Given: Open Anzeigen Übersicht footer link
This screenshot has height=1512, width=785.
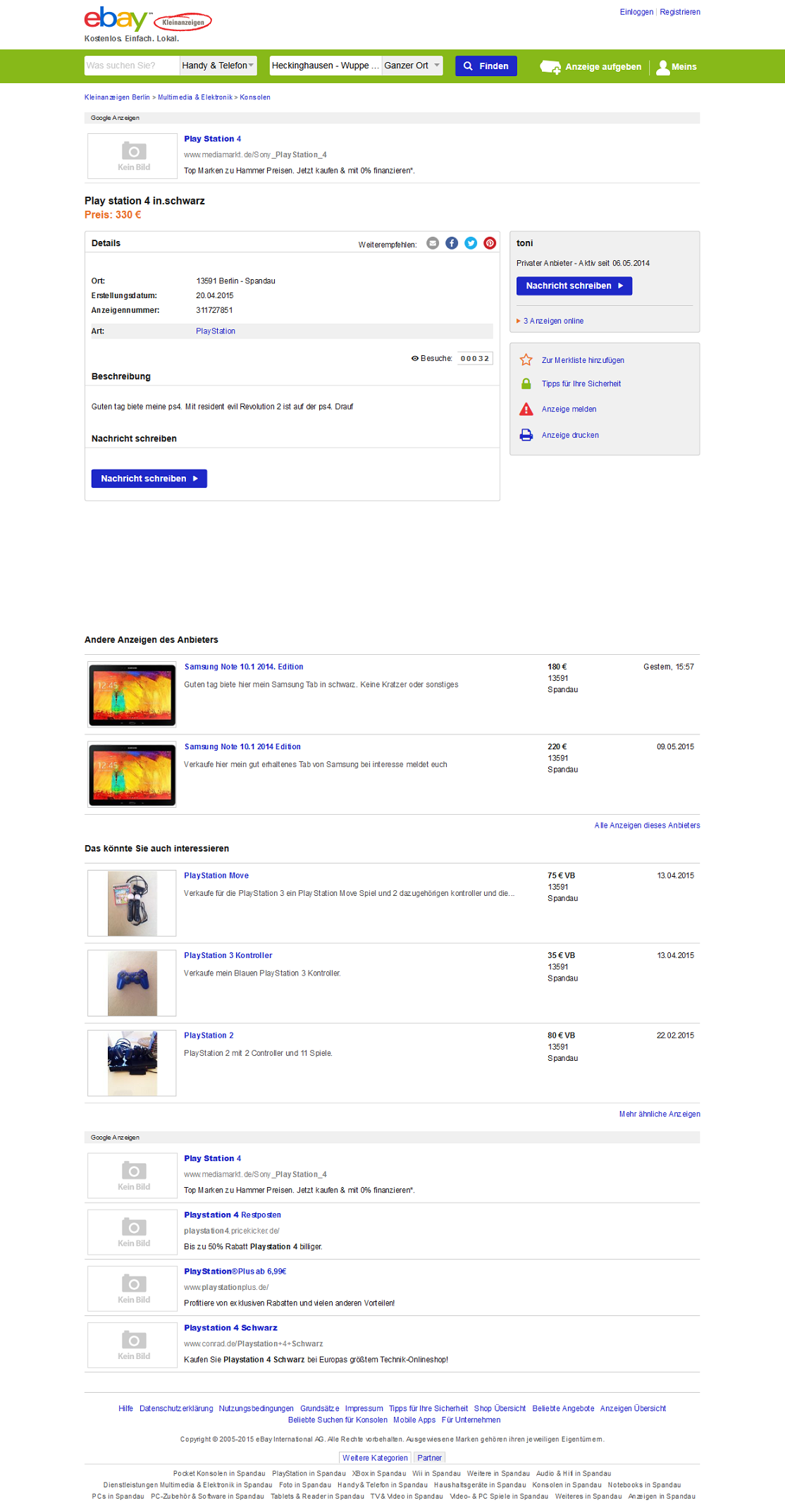Looking at the screenshot, I should pos(633,1408).
